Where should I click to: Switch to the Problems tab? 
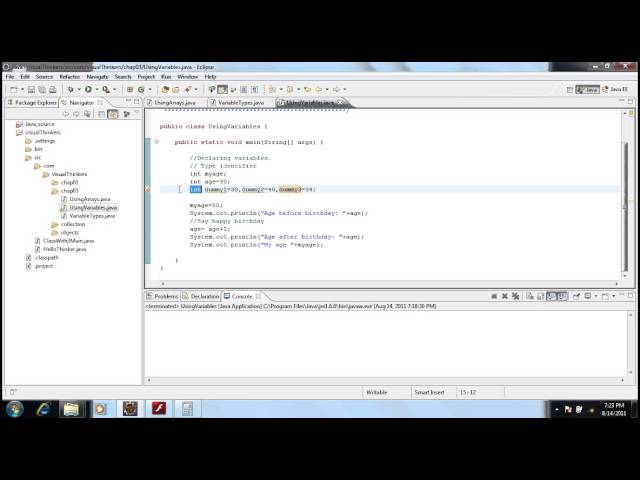click(162, 296)
